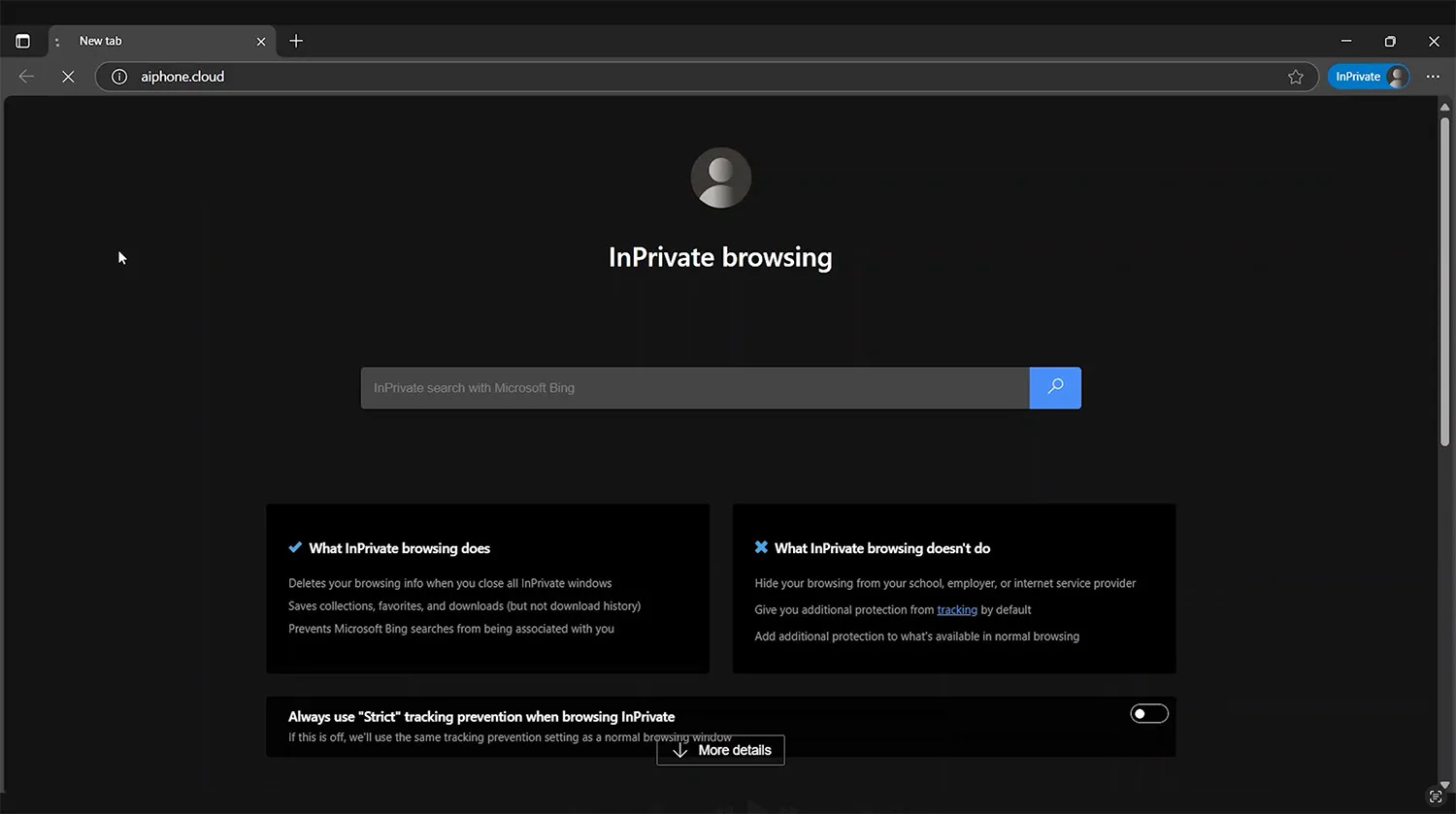The width and height of the screenshot is (1456, 814).
Task: Click Always use Strict tracking prevention title
Action: pyautogui.click(x=481, y=717)
